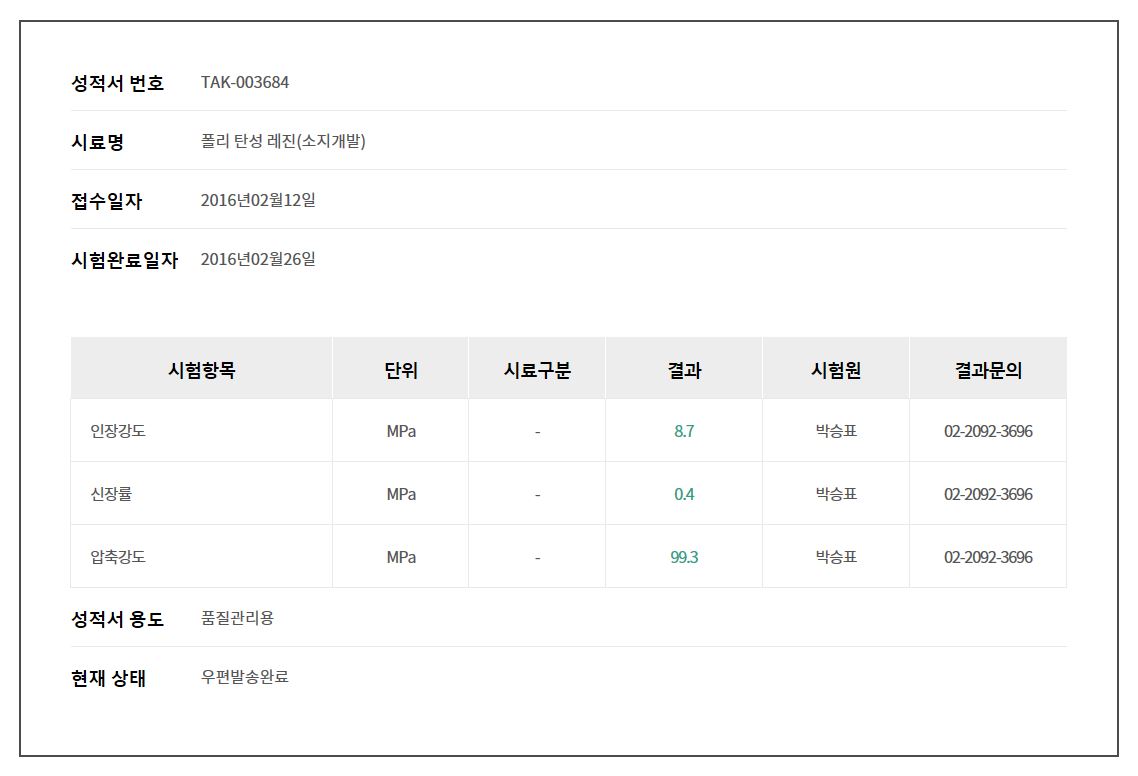This screenshot has width=1138, height=776.
Task: Click the 결과문의 column header
Action: click(x=988, y=370)
